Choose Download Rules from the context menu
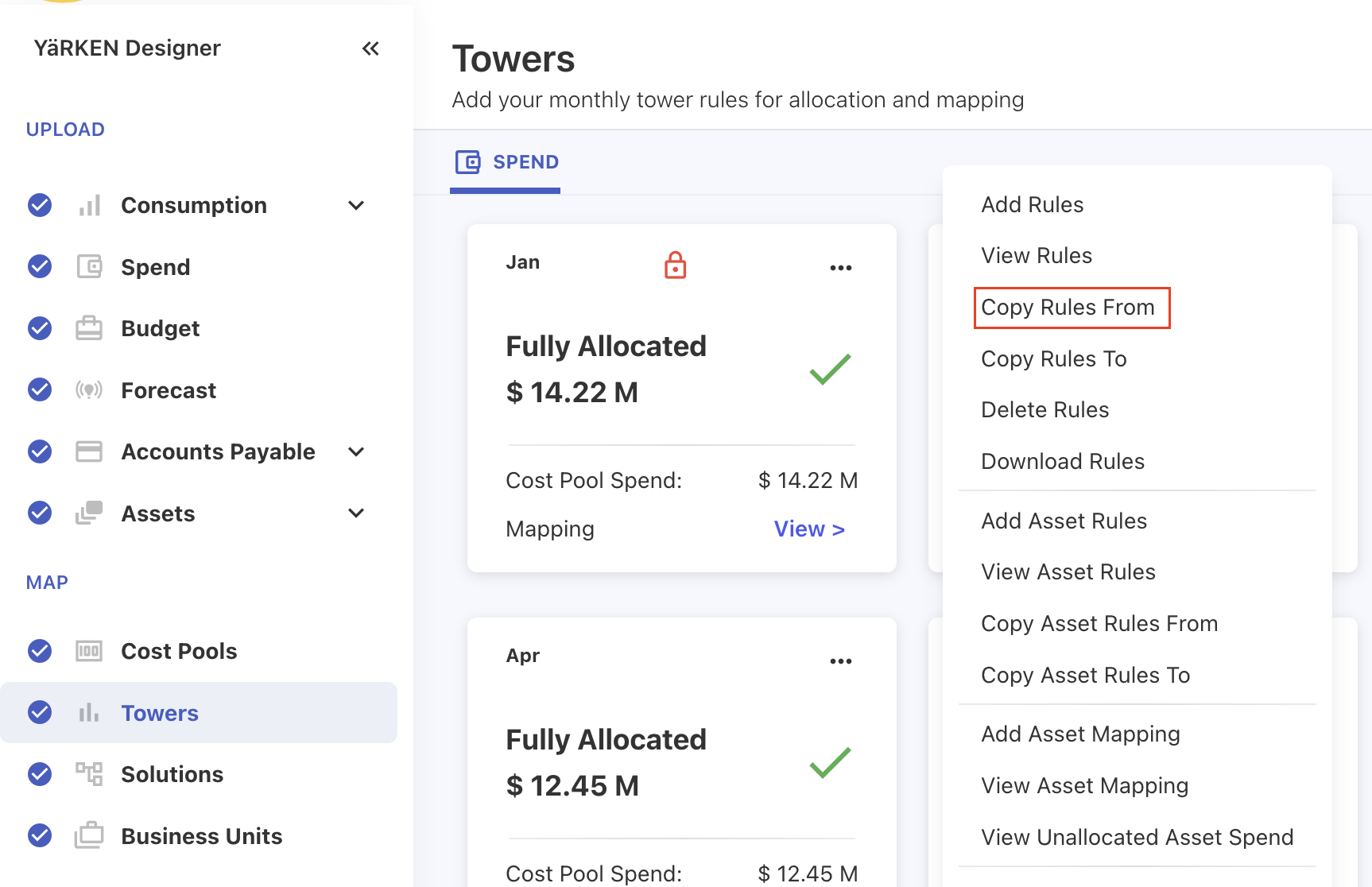This screenshot has height=887, width=1372. click(x=1062, y=462)
